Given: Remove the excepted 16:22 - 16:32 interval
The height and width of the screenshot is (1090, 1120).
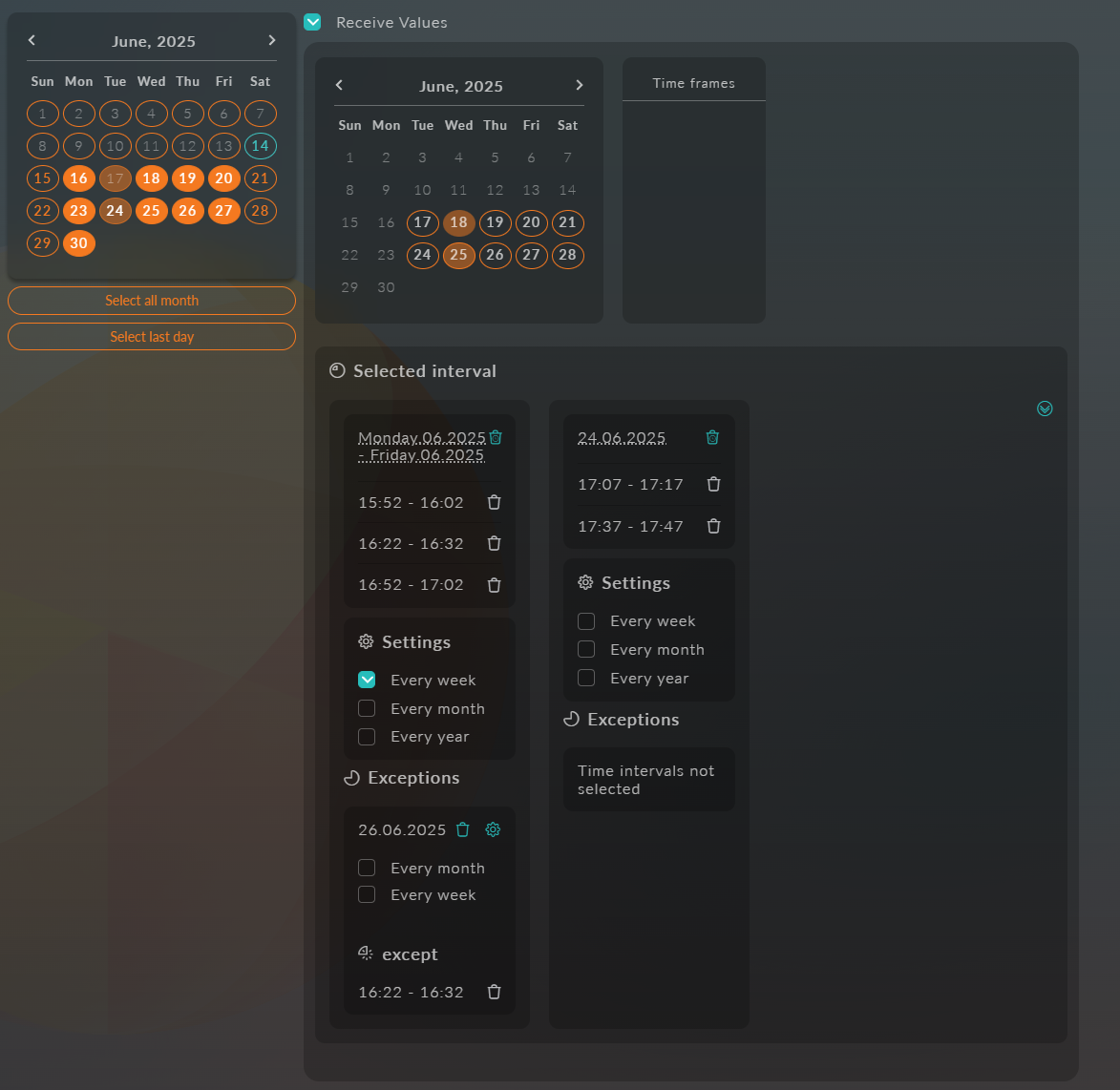Looking at the screenshot, I should 494,992.
